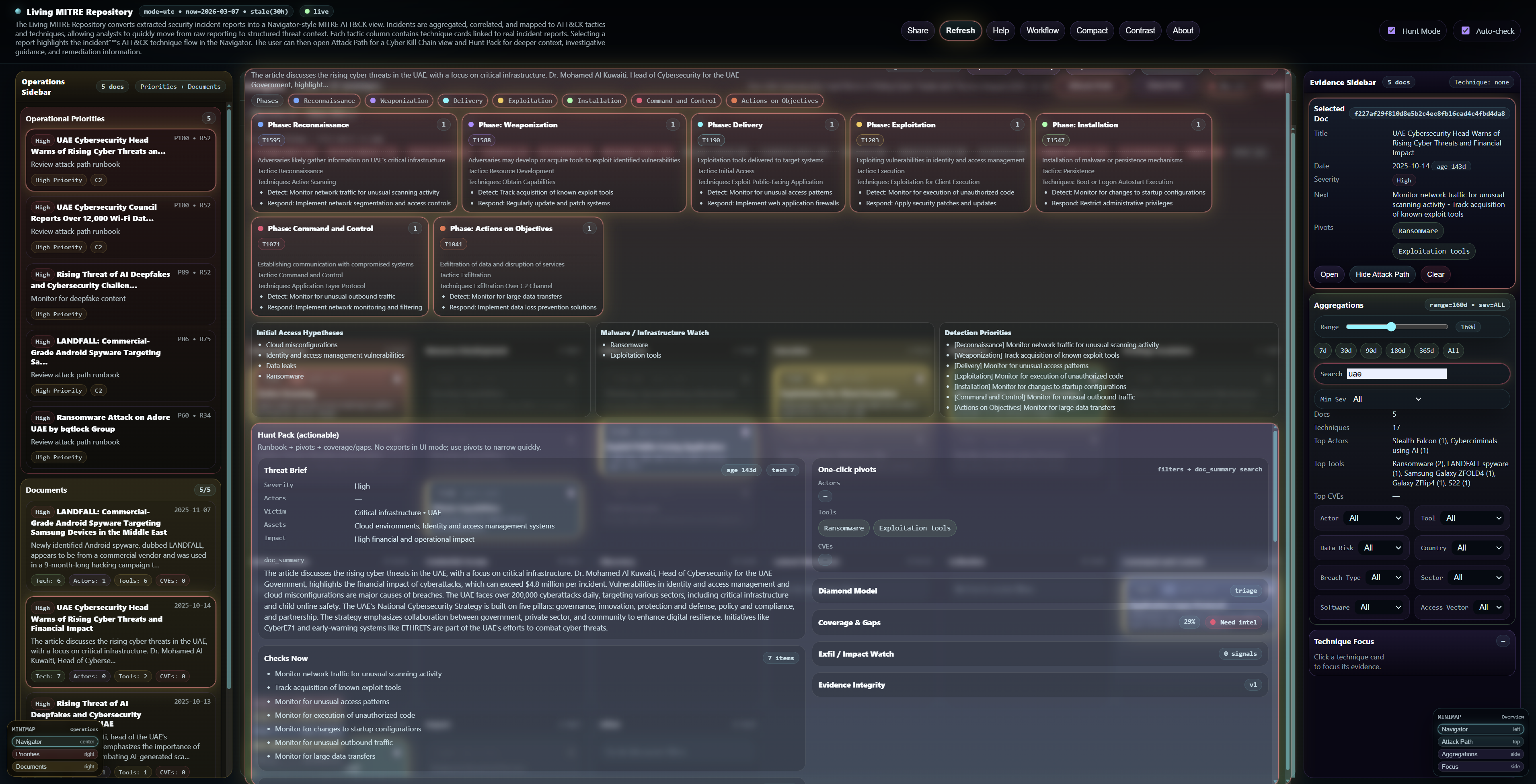Select the Ransomware pivot chip in One-click pivots
The width and height of the screenshot is (1536, 784).
click(x=843, y=528)
